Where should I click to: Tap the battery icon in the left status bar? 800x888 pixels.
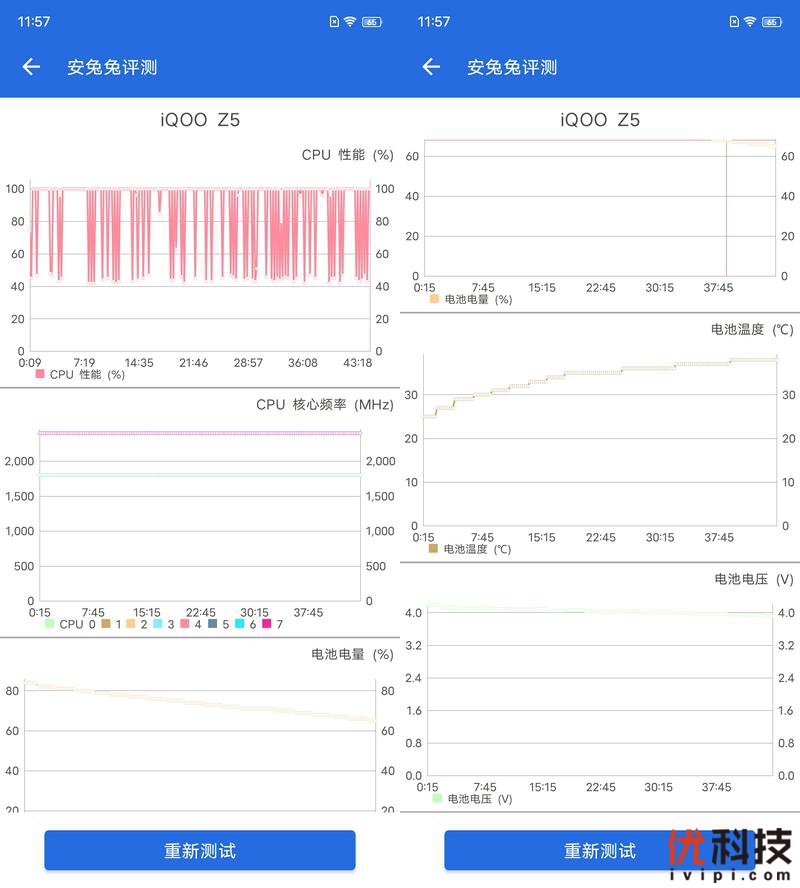point(372,21)
